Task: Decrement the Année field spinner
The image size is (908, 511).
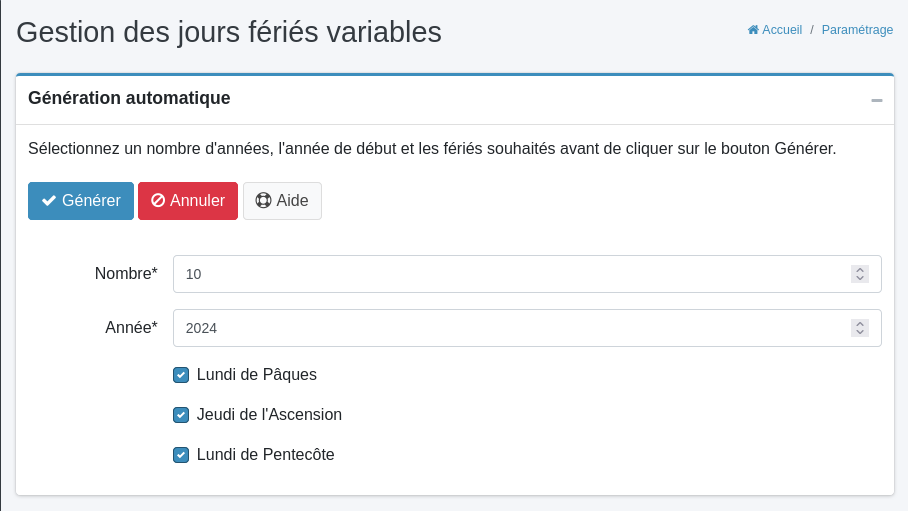Action: 860,332
